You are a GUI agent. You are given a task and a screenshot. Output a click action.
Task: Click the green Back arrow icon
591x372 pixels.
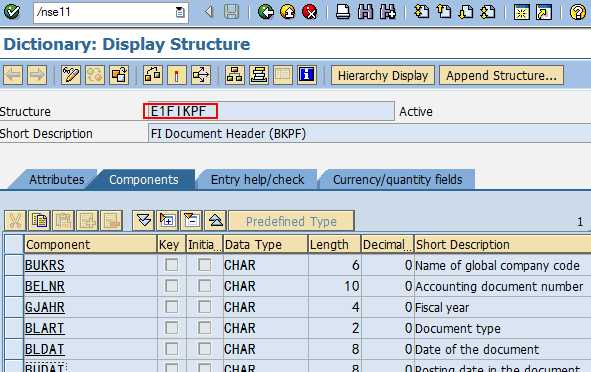tap(266, 12)
